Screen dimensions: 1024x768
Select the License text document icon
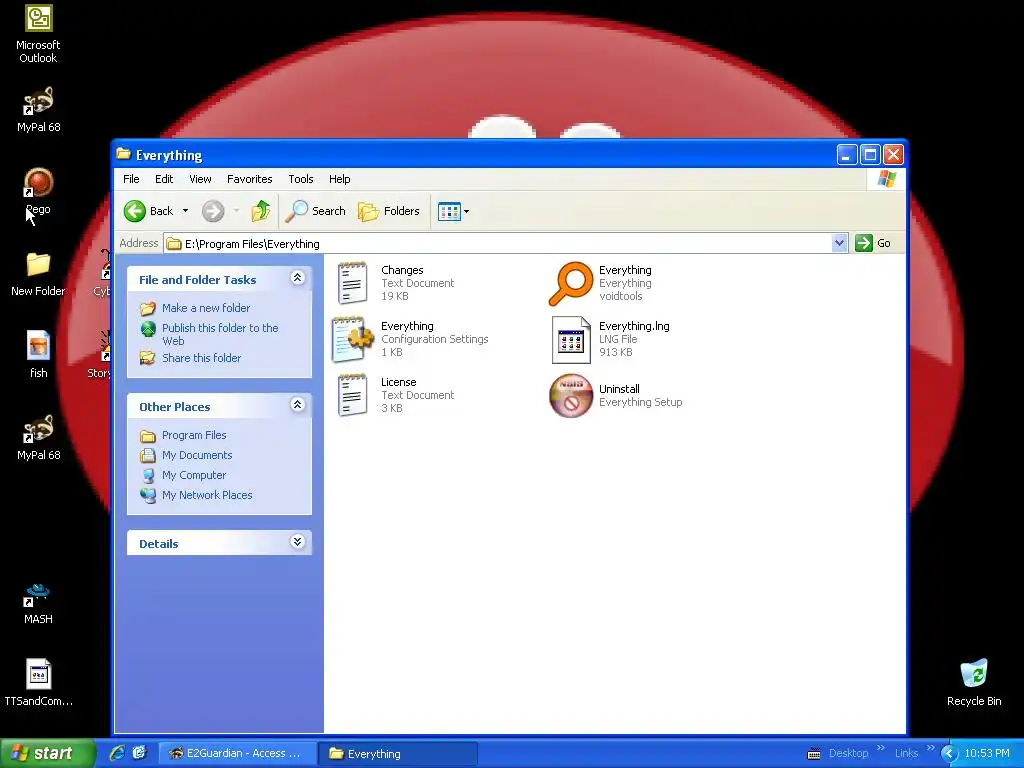[x=353, y=396]
